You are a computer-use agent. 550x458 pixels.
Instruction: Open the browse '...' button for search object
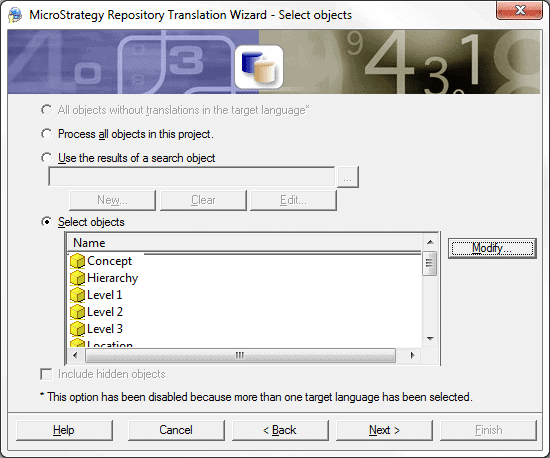(x=348, y=177)
